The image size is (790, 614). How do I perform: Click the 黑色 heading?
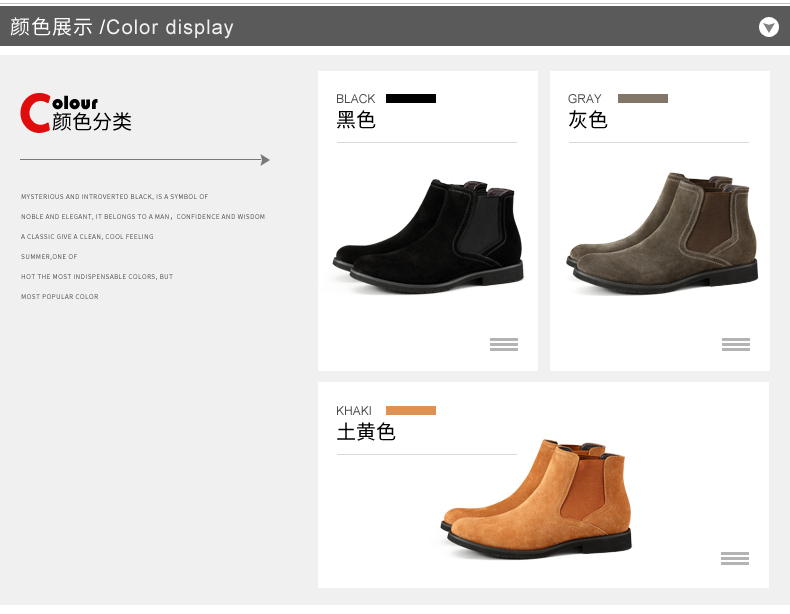pos(356,121)
